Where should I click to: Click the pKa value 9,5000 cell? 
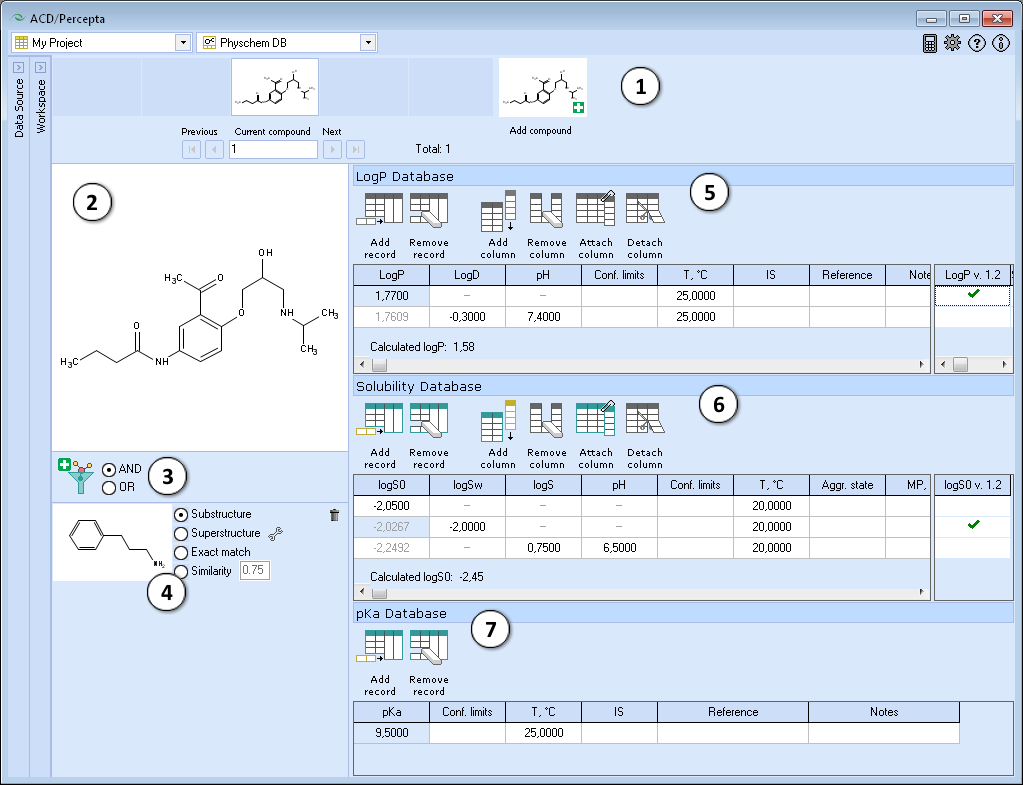(x=391, y=733)
